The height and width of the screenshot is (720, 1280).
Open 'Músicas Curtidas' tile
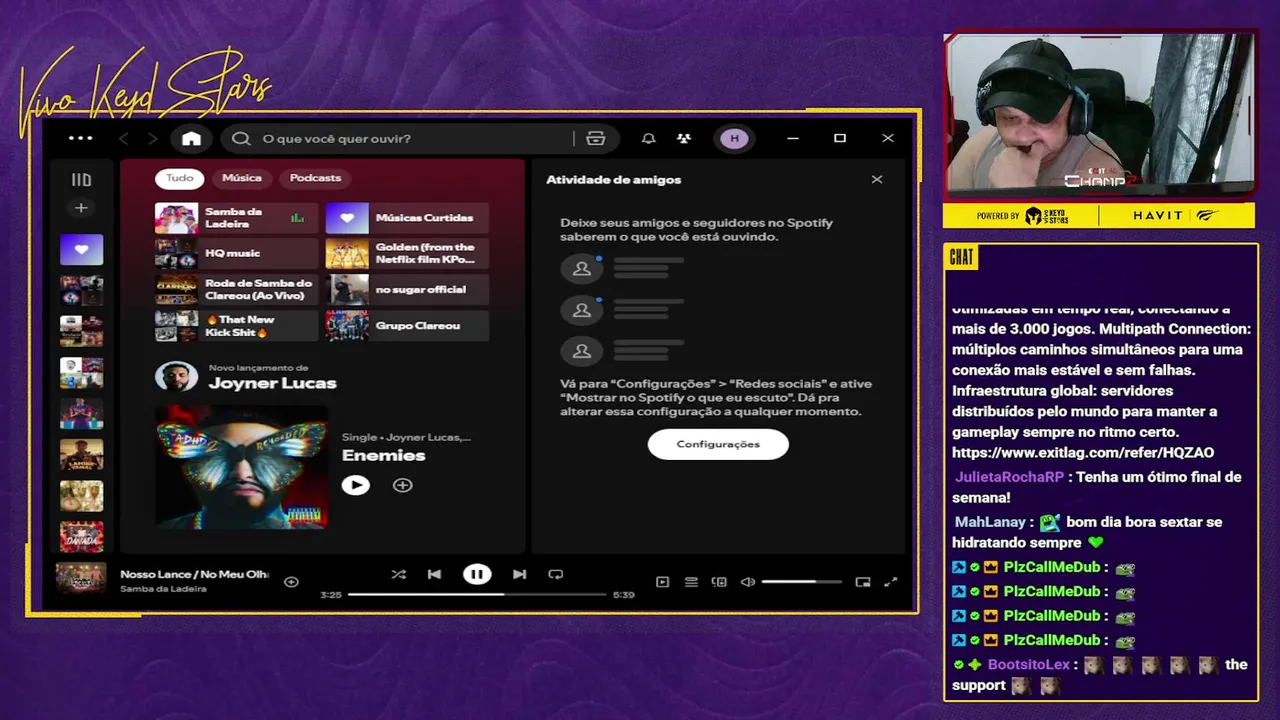pos(408,218)
